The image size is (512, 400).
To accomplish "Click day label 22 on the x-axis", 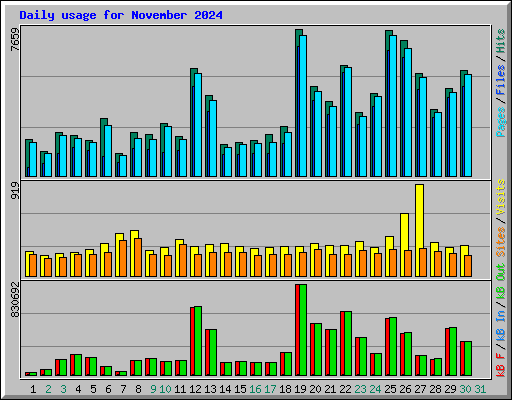I will coord(345,389).
